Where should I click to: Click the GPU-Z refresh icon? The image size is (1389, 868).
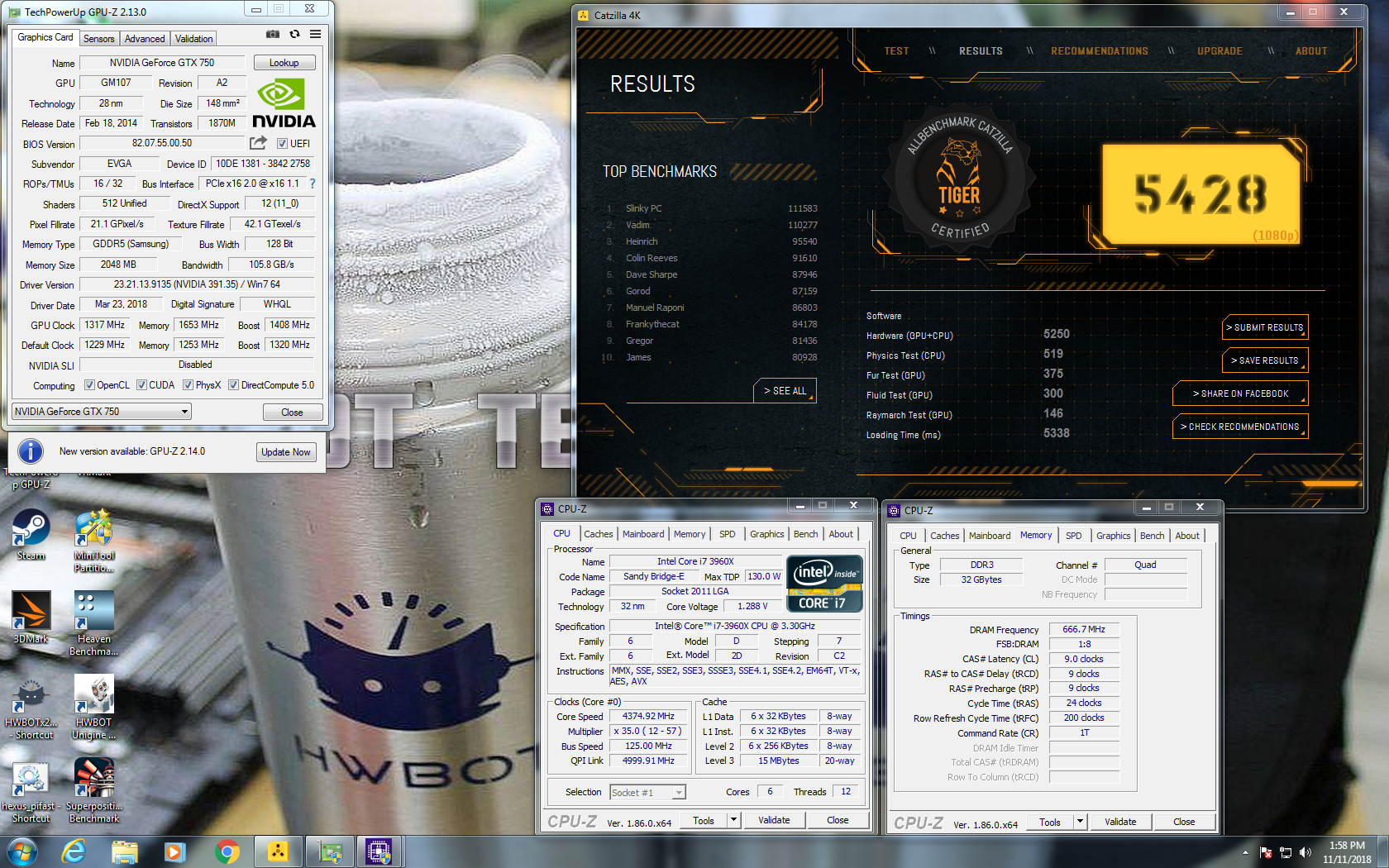click(x=294, y=35)
